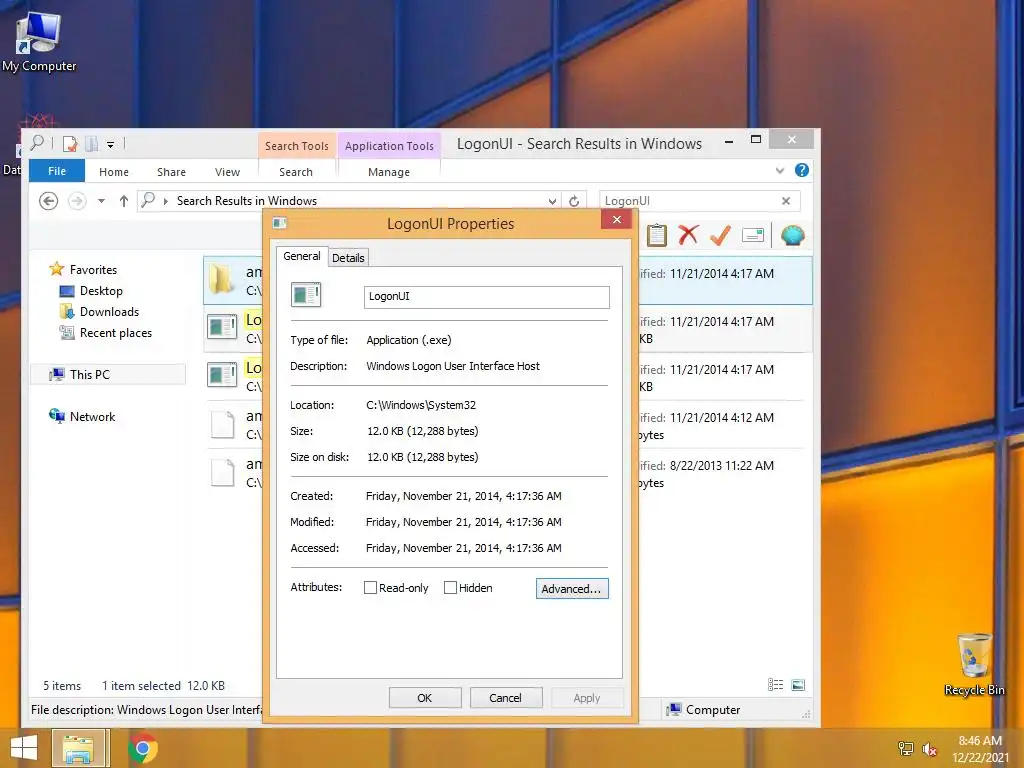Close the LogonUI Properties dialog
The height and width of the screenshot is (768, 1024).
(616, 219)
